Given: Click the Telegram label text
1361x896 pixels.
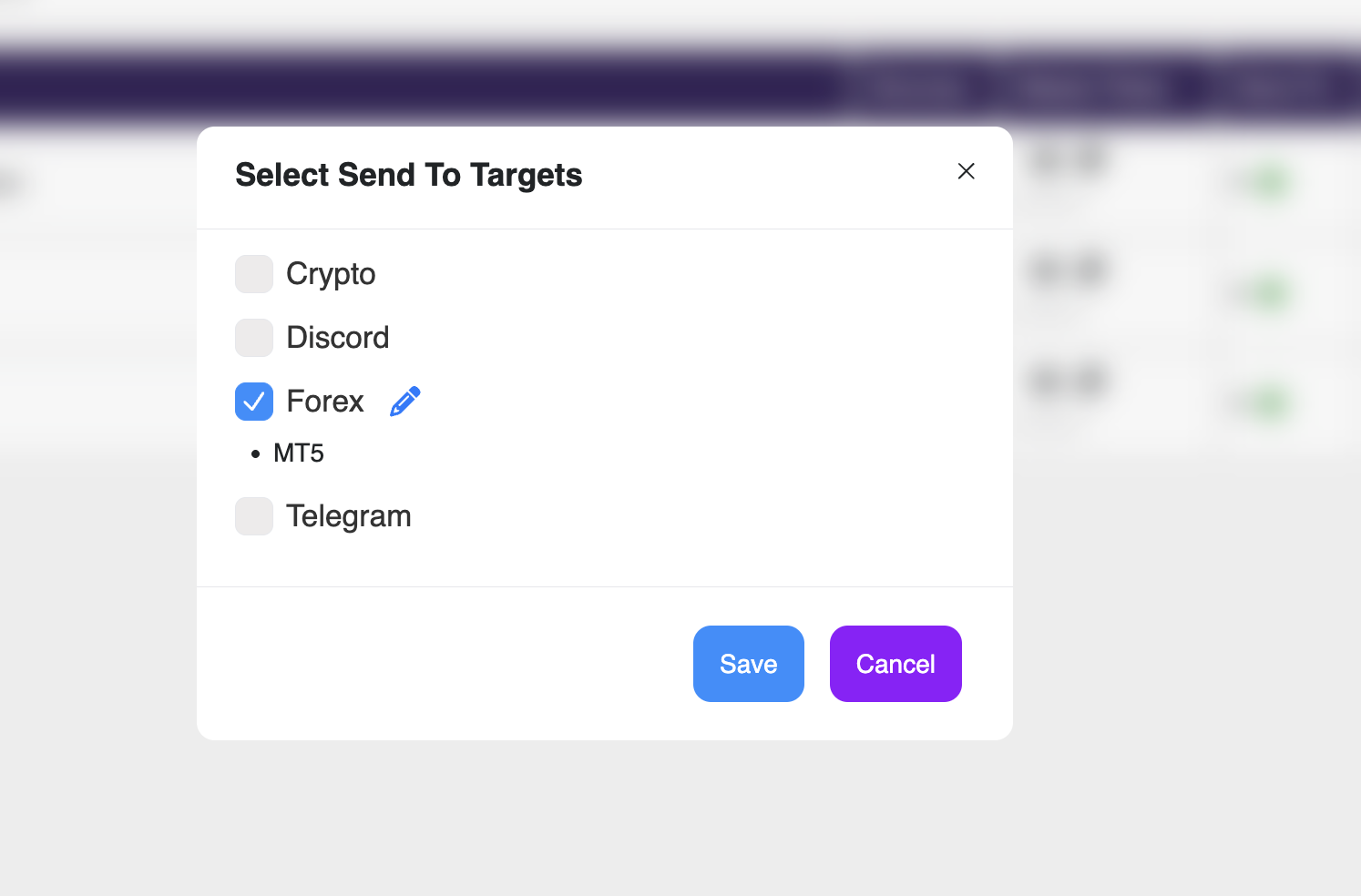Looking at the screenshot, I should 349,516.
